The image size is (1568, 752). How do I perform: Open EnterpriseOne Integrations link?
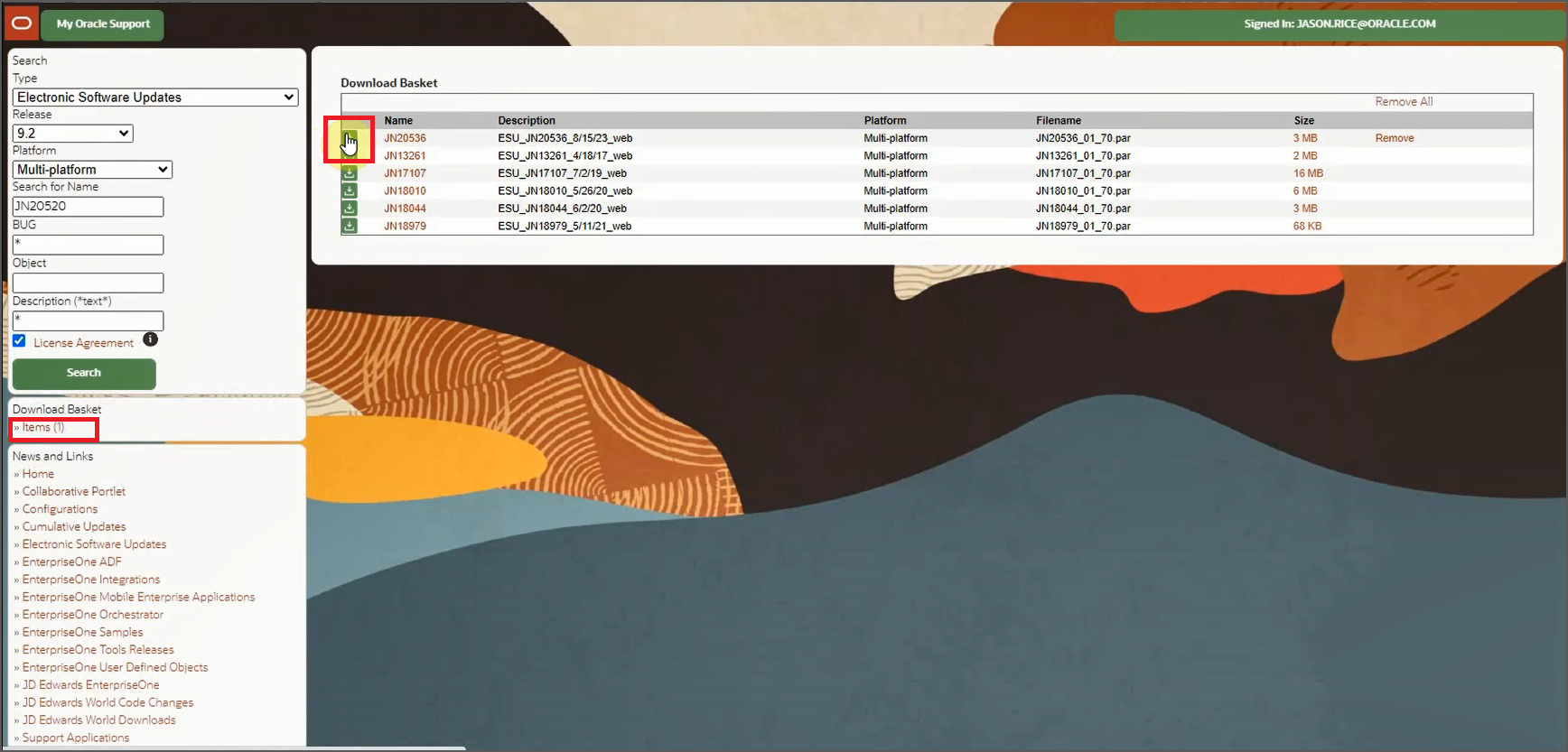(91, 580)
